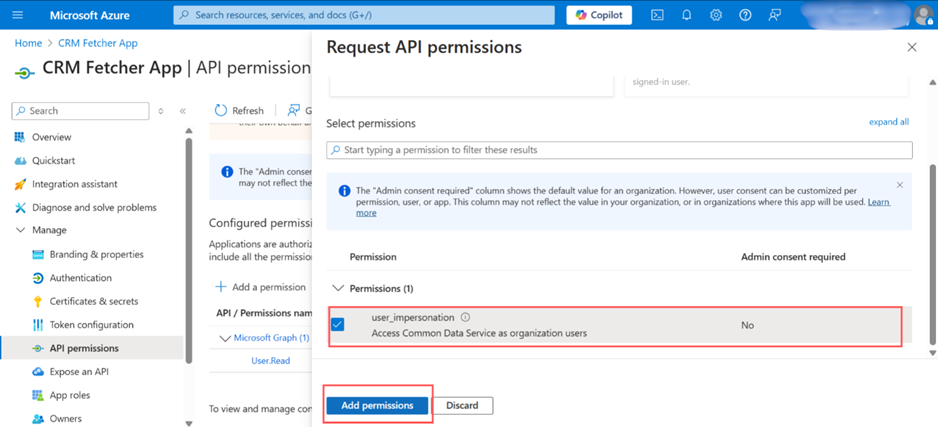Viewport: 938px width, 427px height.
Task: Open Authentication in sidebar
Action: click(80, 277)
